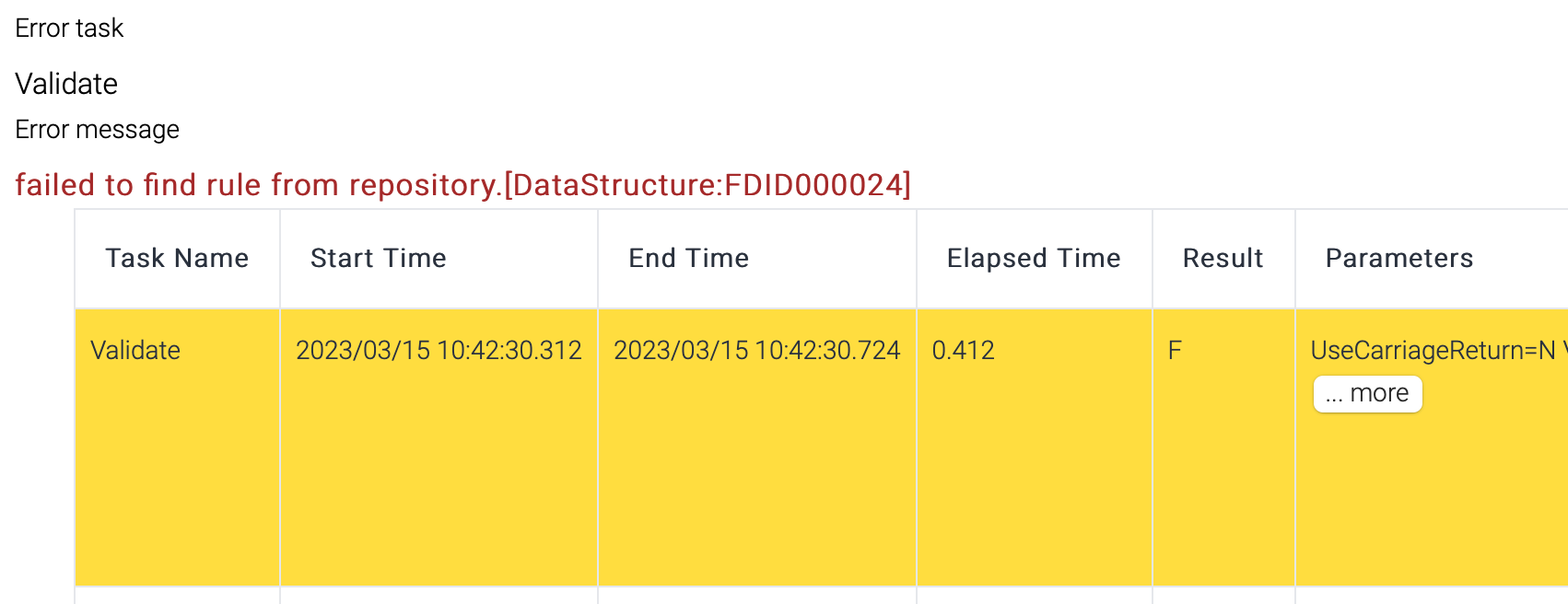Screen dimensions: 1568x604
Task: Click the Validate heading under Error task
Action: pos(66,84)
